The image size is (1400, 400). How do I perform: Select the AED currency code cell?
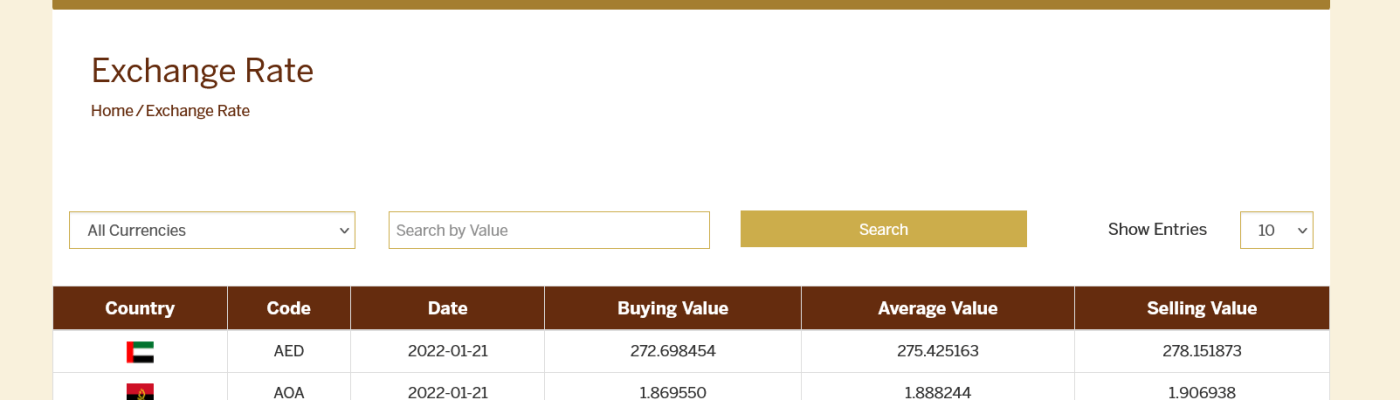coord(289,351)
